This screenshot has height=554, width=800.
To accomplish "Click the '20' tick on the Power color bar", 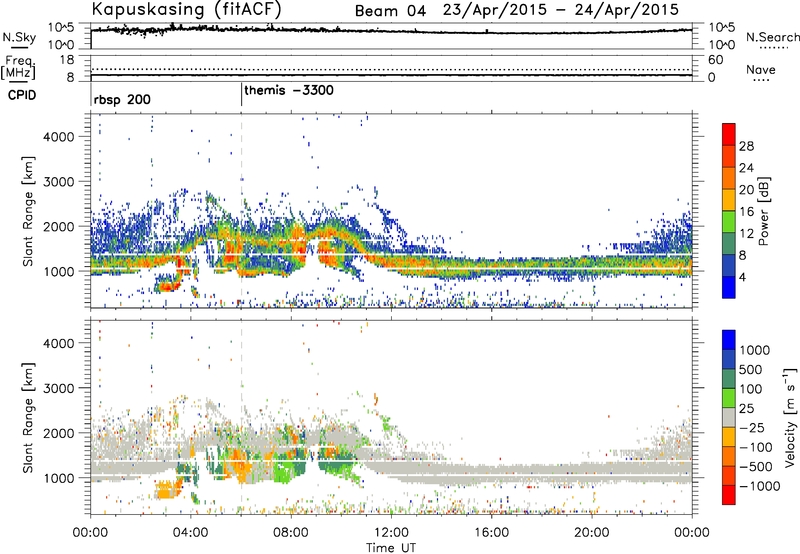I will [x=746, y=190].
